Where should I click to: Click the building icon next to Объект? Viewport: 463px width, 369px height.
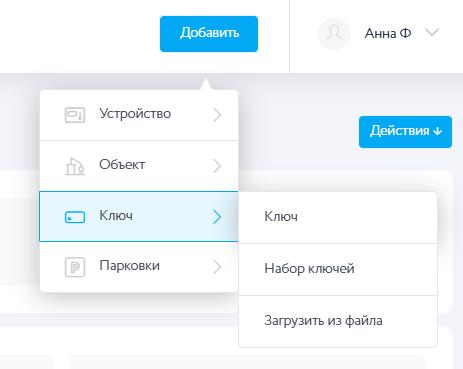(75, 166)
